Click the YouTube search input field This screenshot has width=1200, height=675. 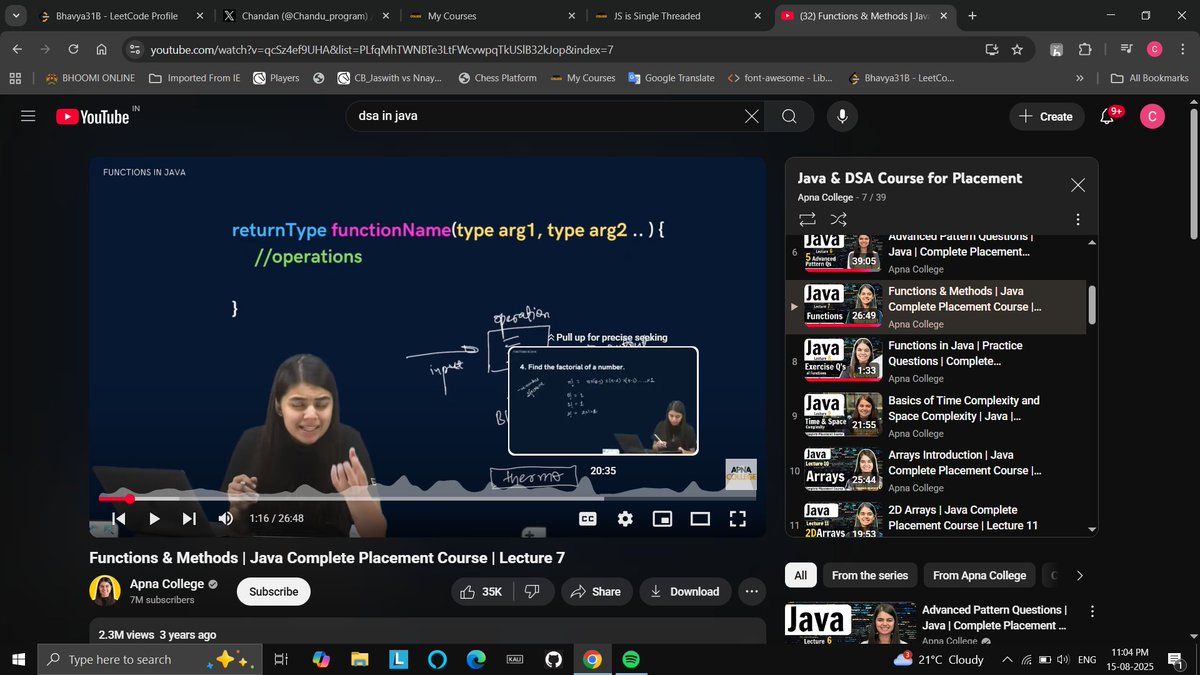click(x=548, y=116)
